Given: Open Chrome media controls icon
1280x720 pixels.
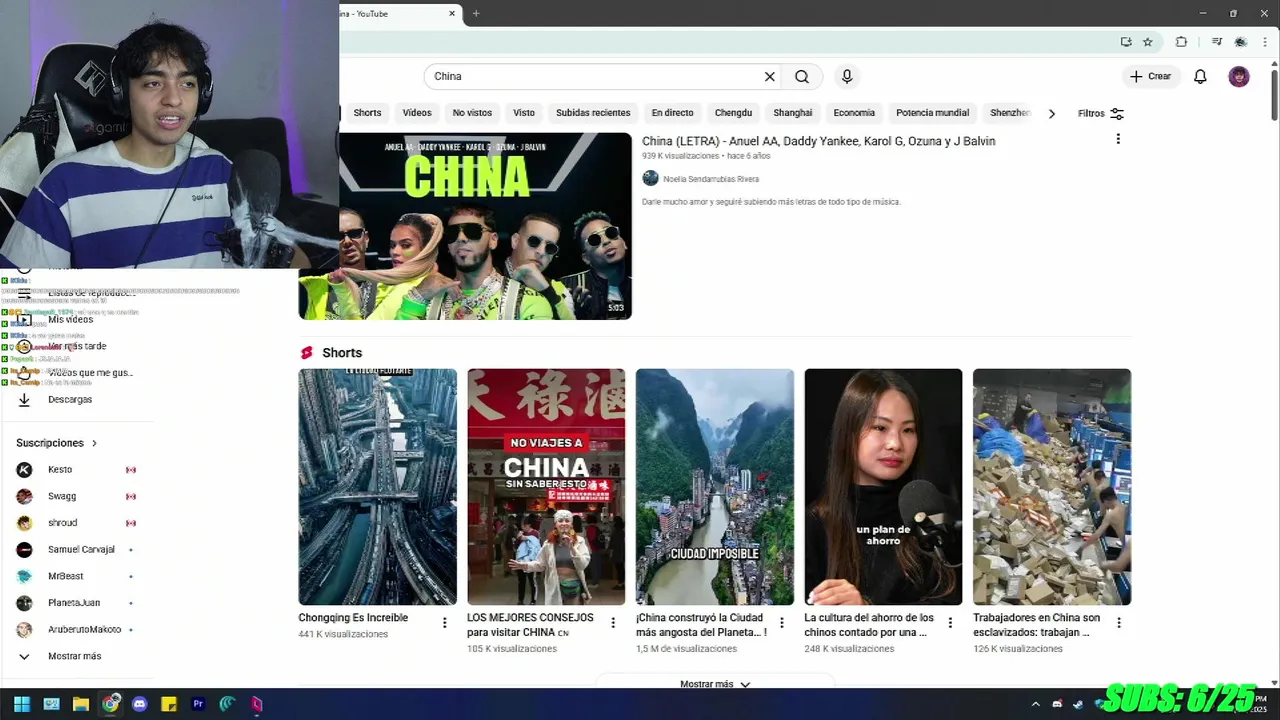Looking at the screenshot, I should click(1216, 42).
